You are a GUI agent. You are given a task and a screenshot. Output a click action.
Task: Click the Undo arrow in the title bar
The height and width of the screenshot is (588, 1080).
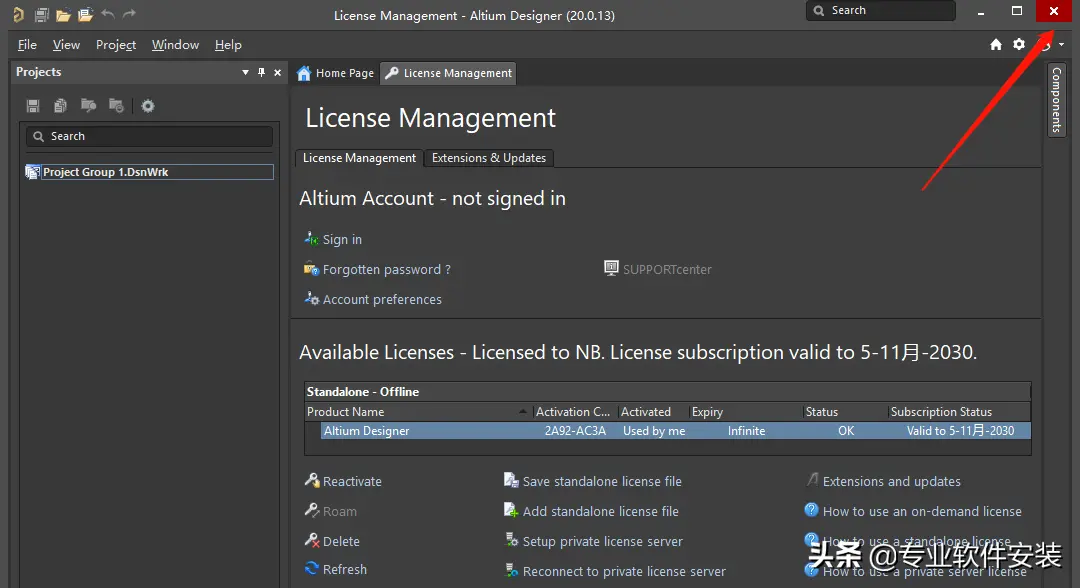pos(107,14)
